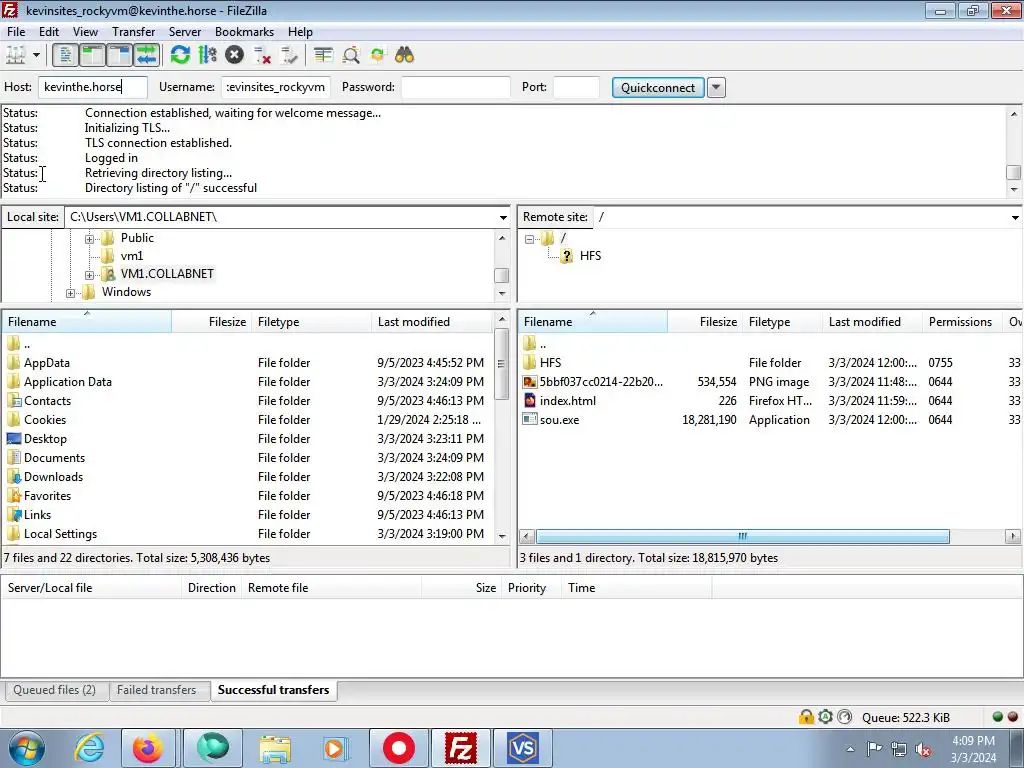Open Internet Explorer from the taskbar

[89, 748]
